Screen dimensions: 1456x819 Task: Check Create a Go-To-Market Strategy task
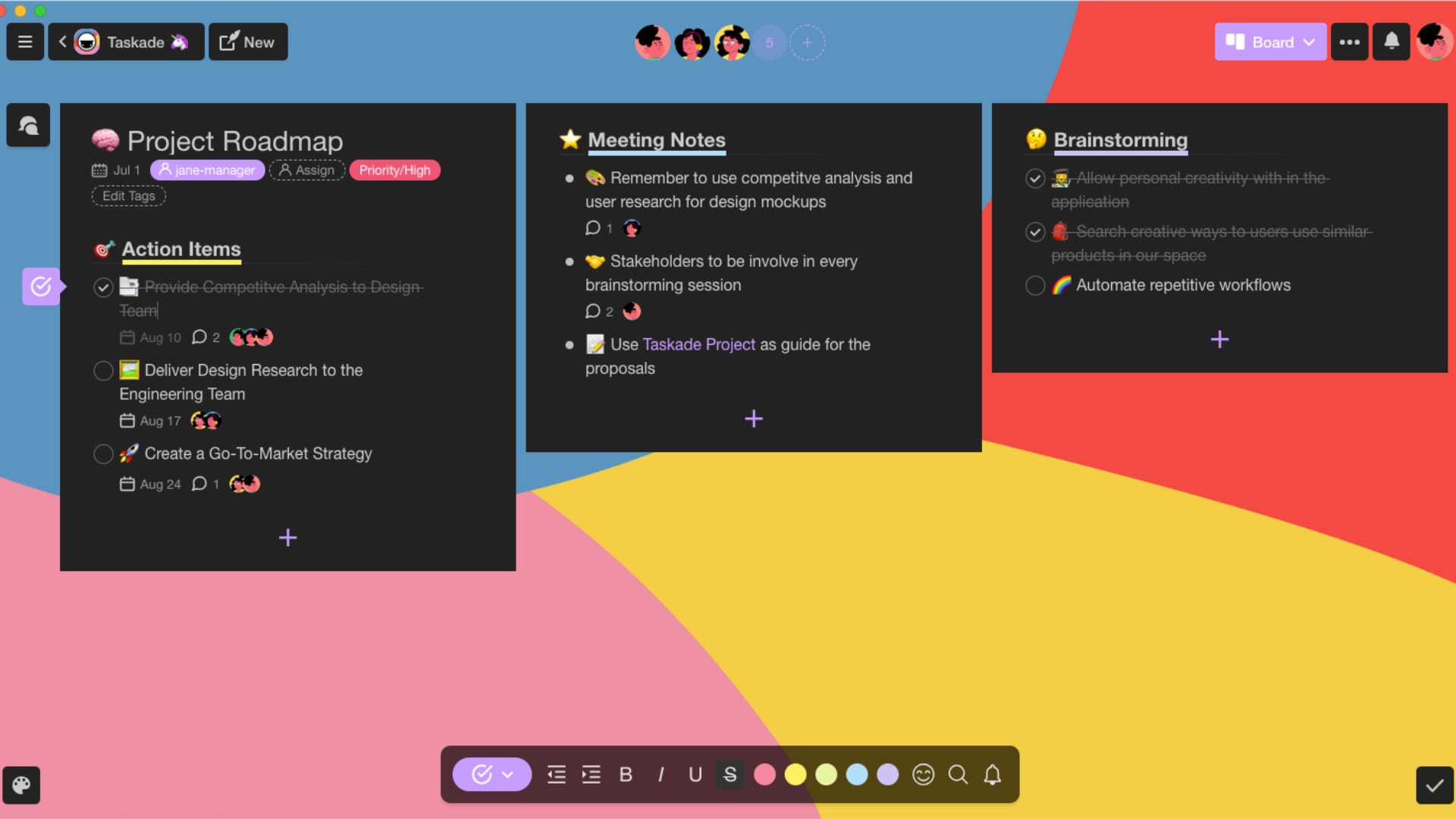tap(103, 454)
